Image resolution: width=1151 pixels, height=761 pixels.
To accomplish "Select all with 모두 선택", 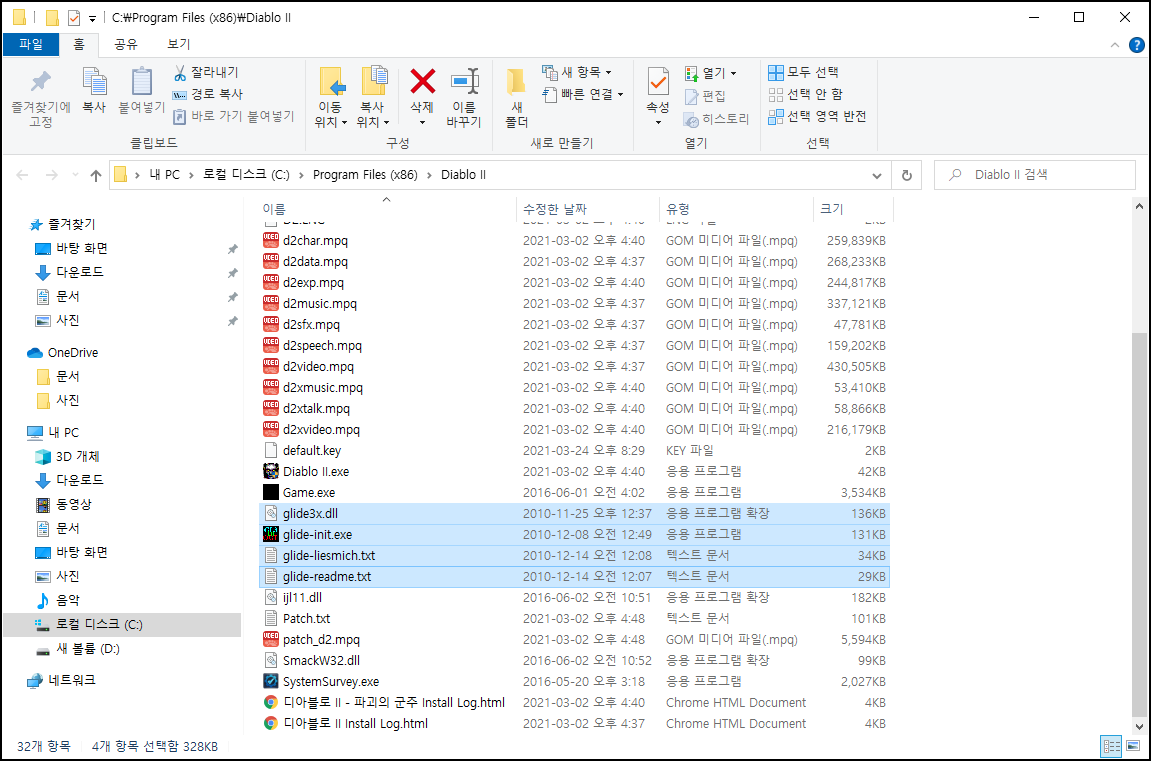I will click(803, 72).
